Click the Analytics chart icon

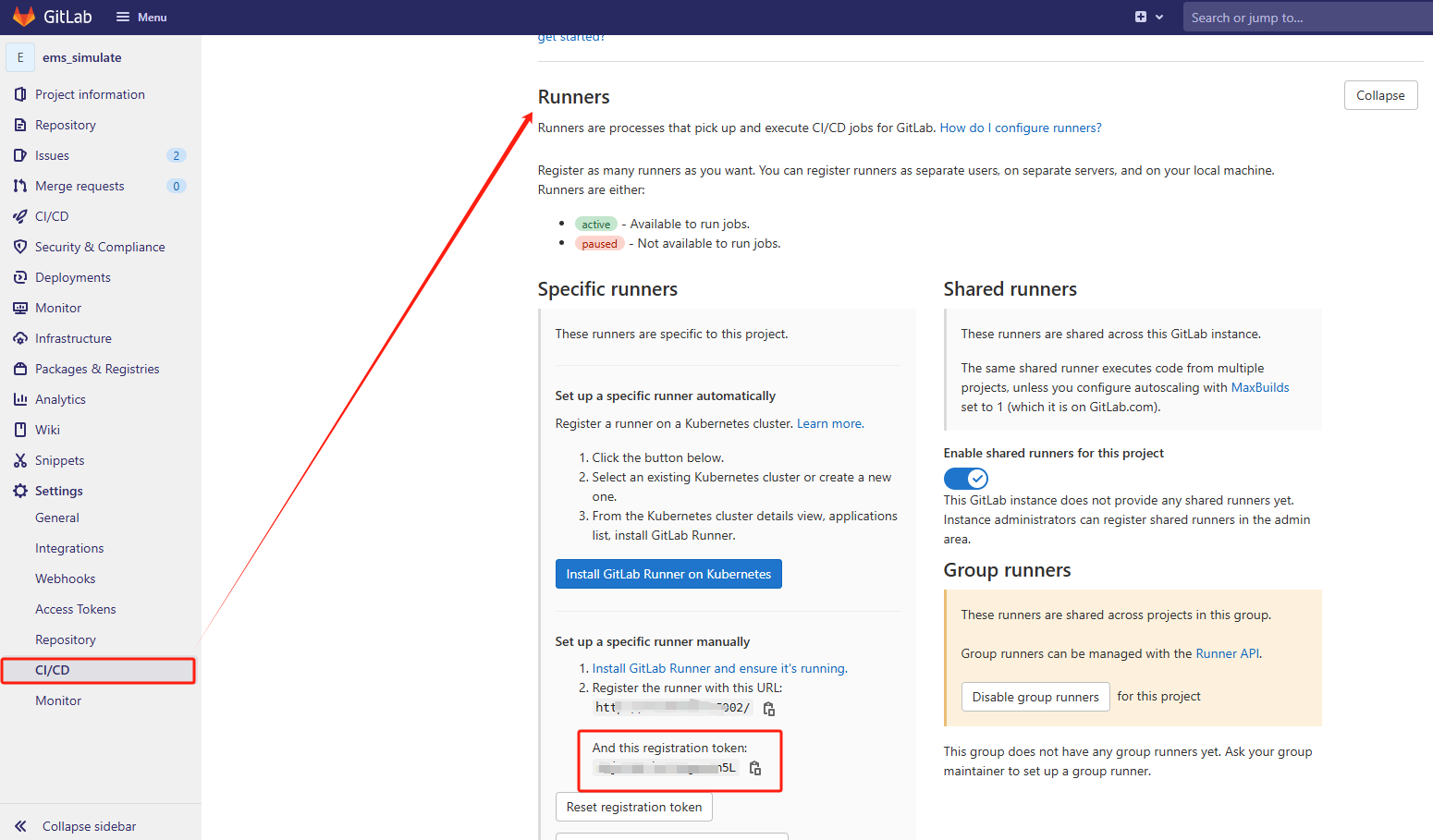20,399
